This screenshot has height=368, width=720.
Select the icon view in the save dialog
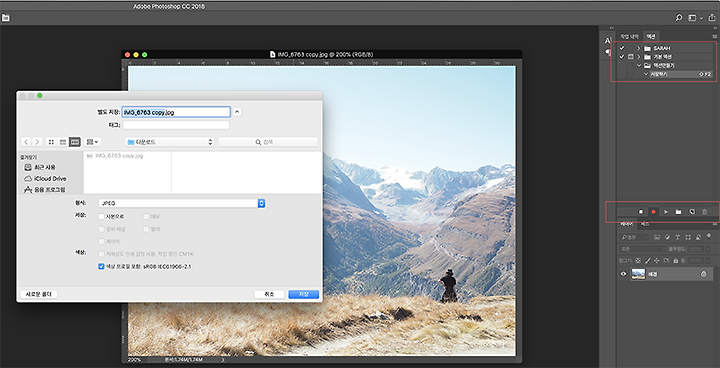click(51, 142)
